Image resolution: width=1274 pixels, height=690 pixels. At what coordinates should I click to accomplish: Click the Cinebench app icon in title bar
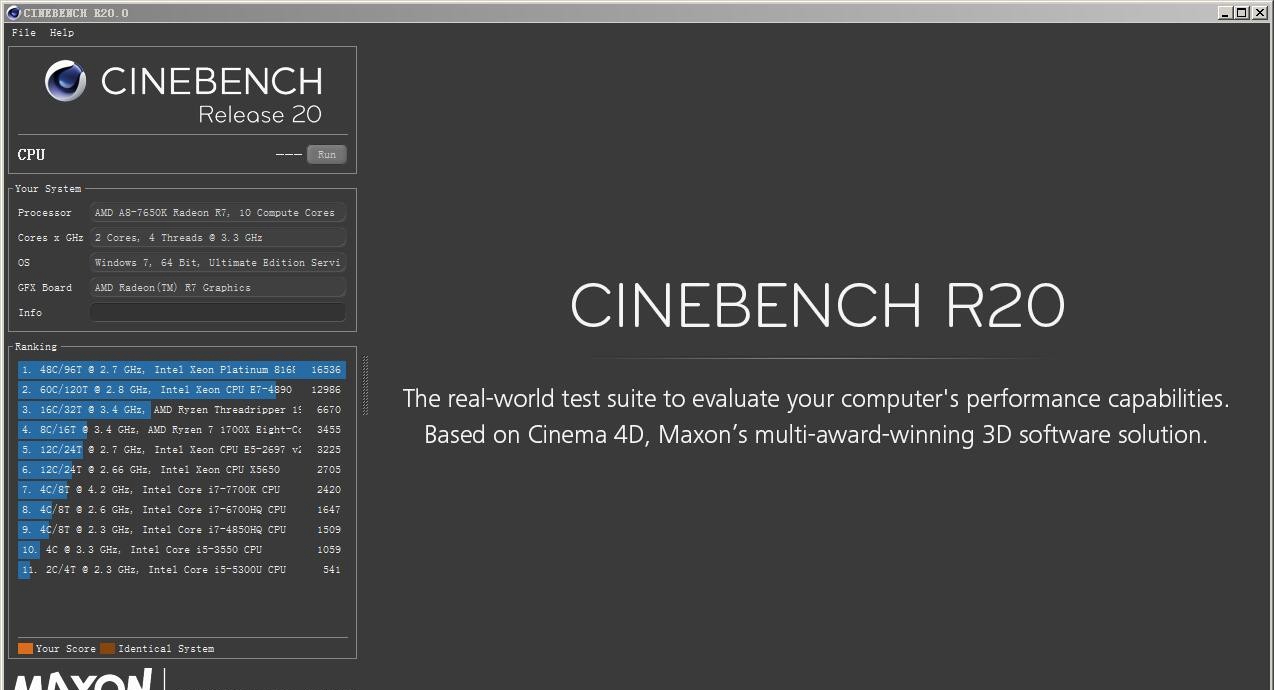(13, 13)
